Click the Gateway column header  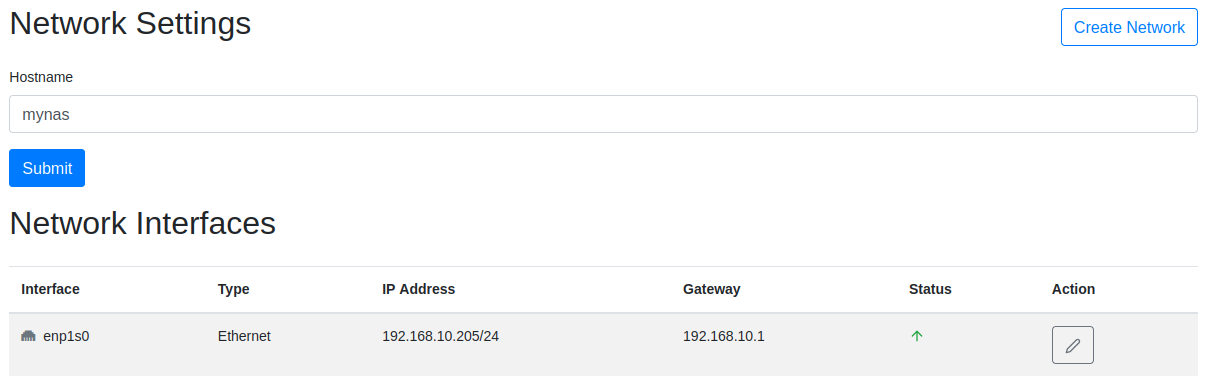click(712, 289)
